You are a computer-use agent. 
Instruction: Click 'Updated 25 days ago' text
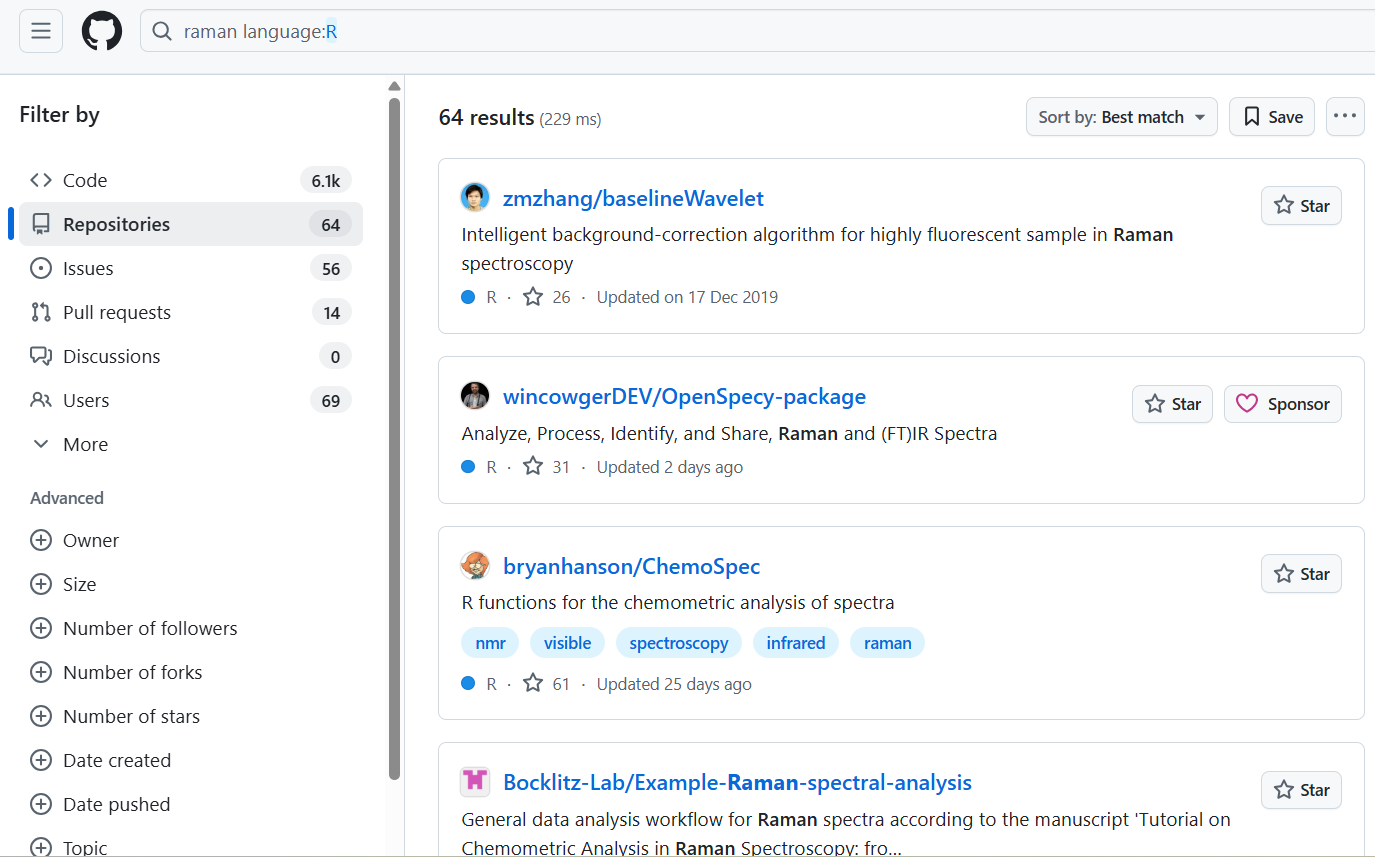(x=674, y=684)
